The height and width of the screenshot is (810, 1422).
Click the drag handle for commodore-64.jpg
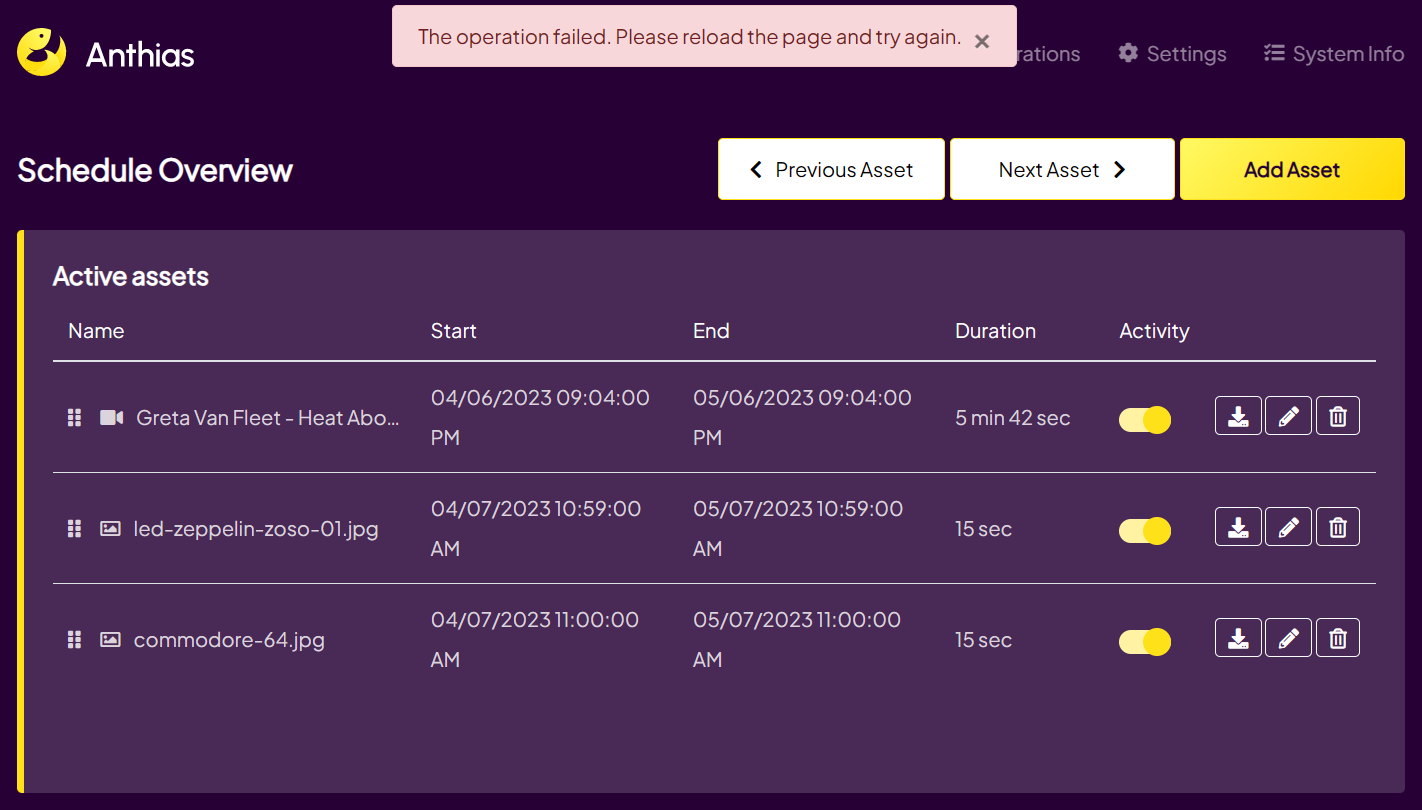click(x=73, y=640)
